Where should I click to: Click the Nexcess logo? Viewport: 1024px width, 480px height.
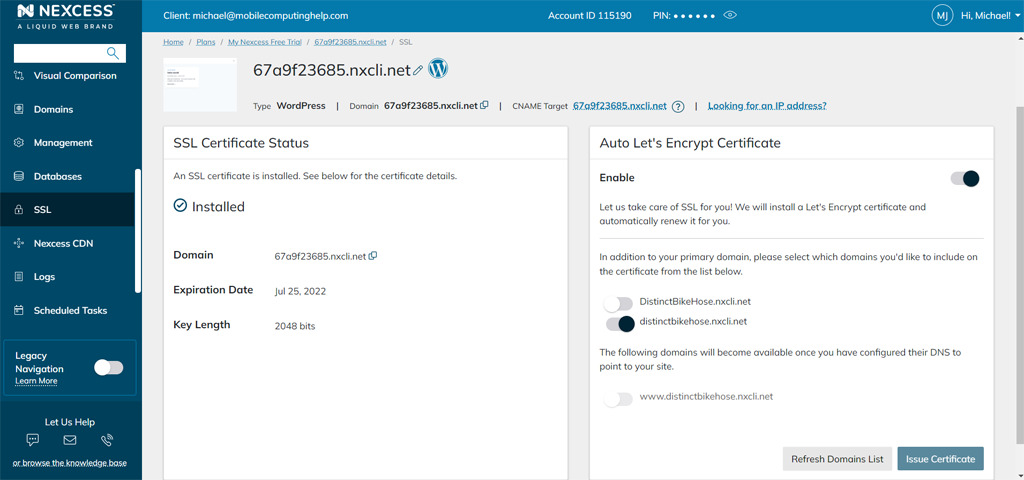[x=66, y=16]
